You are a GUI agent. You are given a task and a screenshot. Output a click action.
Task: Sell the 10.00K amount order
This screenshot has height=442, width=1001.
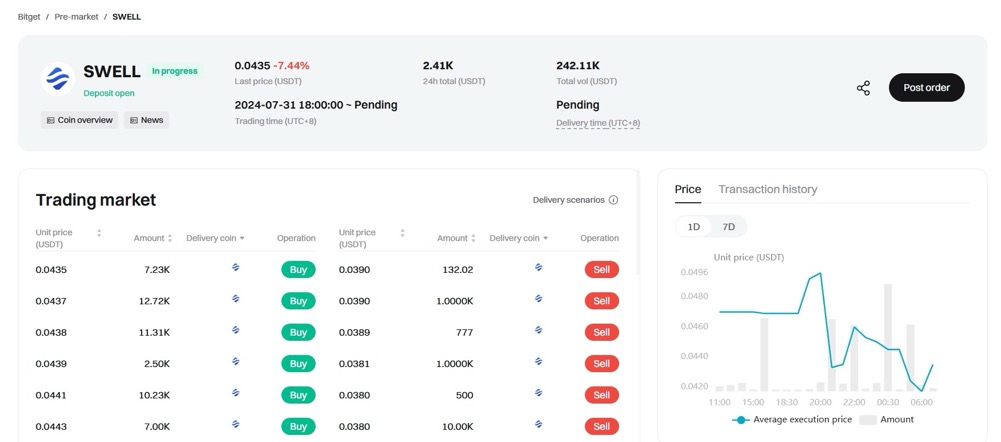[x=601, y=426]
